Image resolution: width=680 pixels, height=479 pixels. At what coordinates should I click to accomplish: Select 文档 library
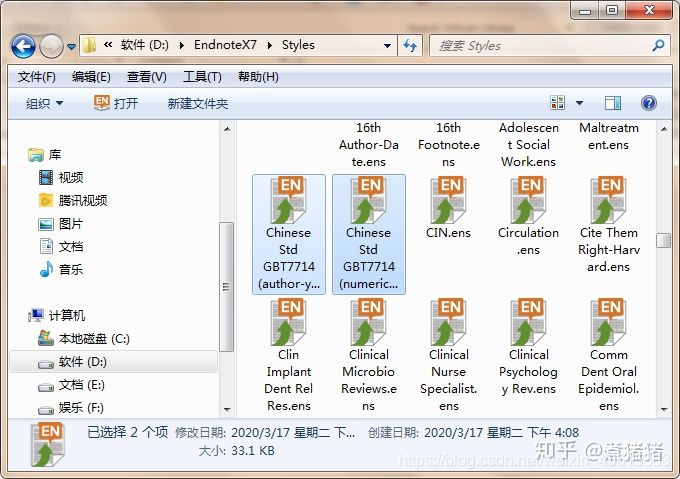coord(61,247)
